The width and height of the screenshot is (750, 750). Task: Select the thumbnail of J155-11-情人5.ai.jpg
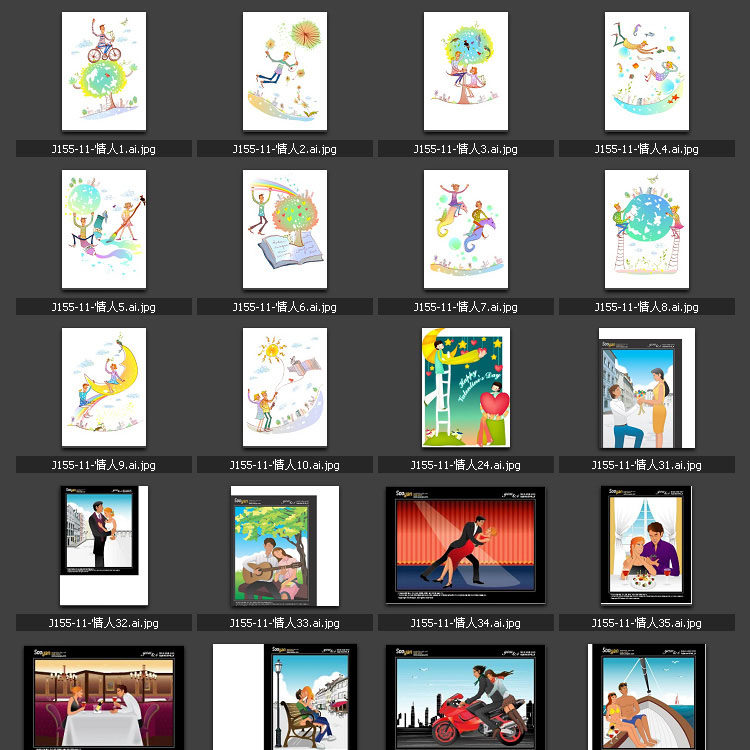(x=104, y=229)
